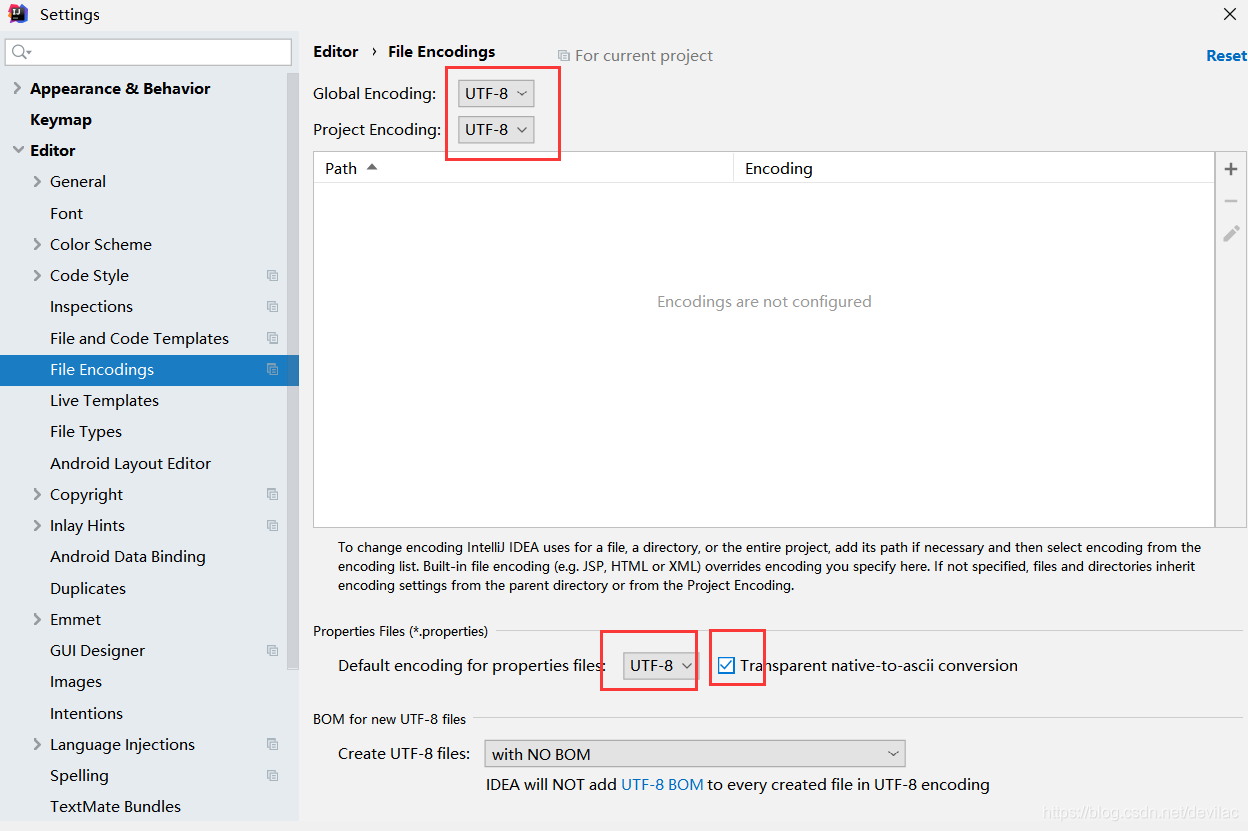Close the Settings dialog
The height and width of the screenshot is (831, 1248).
[x=1230, y=14]
